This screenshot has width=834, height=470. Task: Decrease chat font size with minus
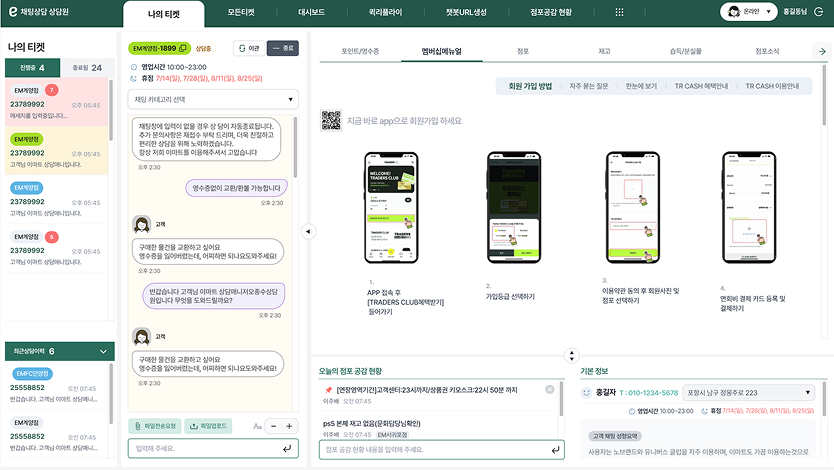click(x=273, y=425)
